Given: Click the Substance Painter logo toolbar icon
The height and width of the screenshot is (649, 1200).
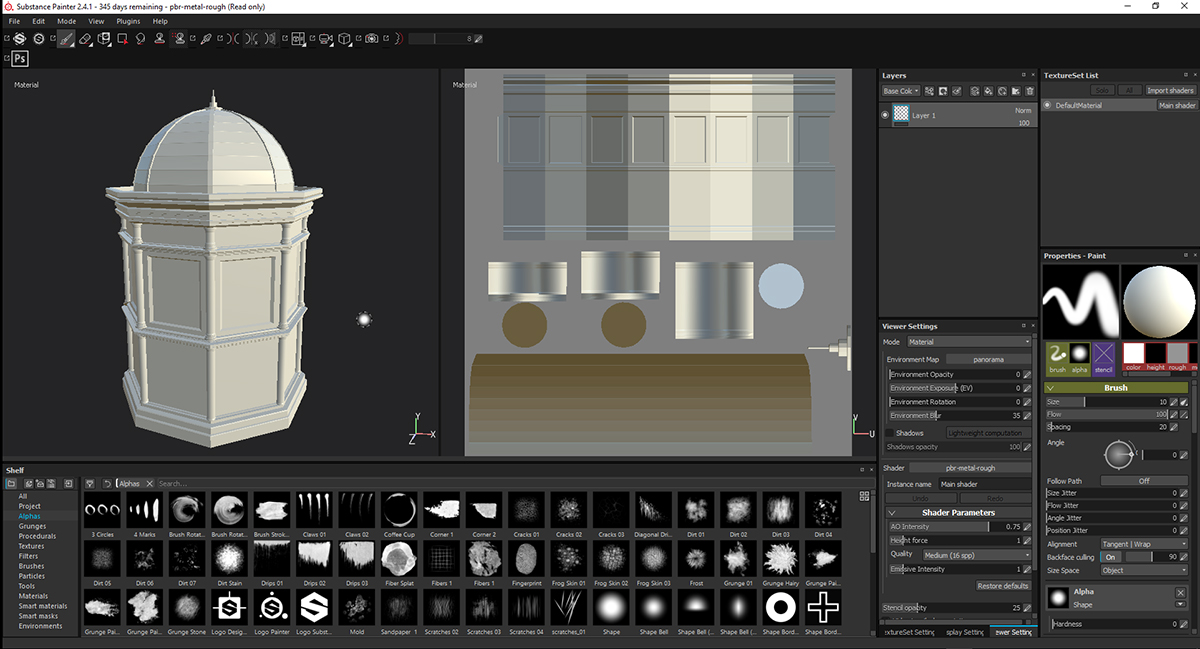Looking at the screenshot, I should point(18,38).
